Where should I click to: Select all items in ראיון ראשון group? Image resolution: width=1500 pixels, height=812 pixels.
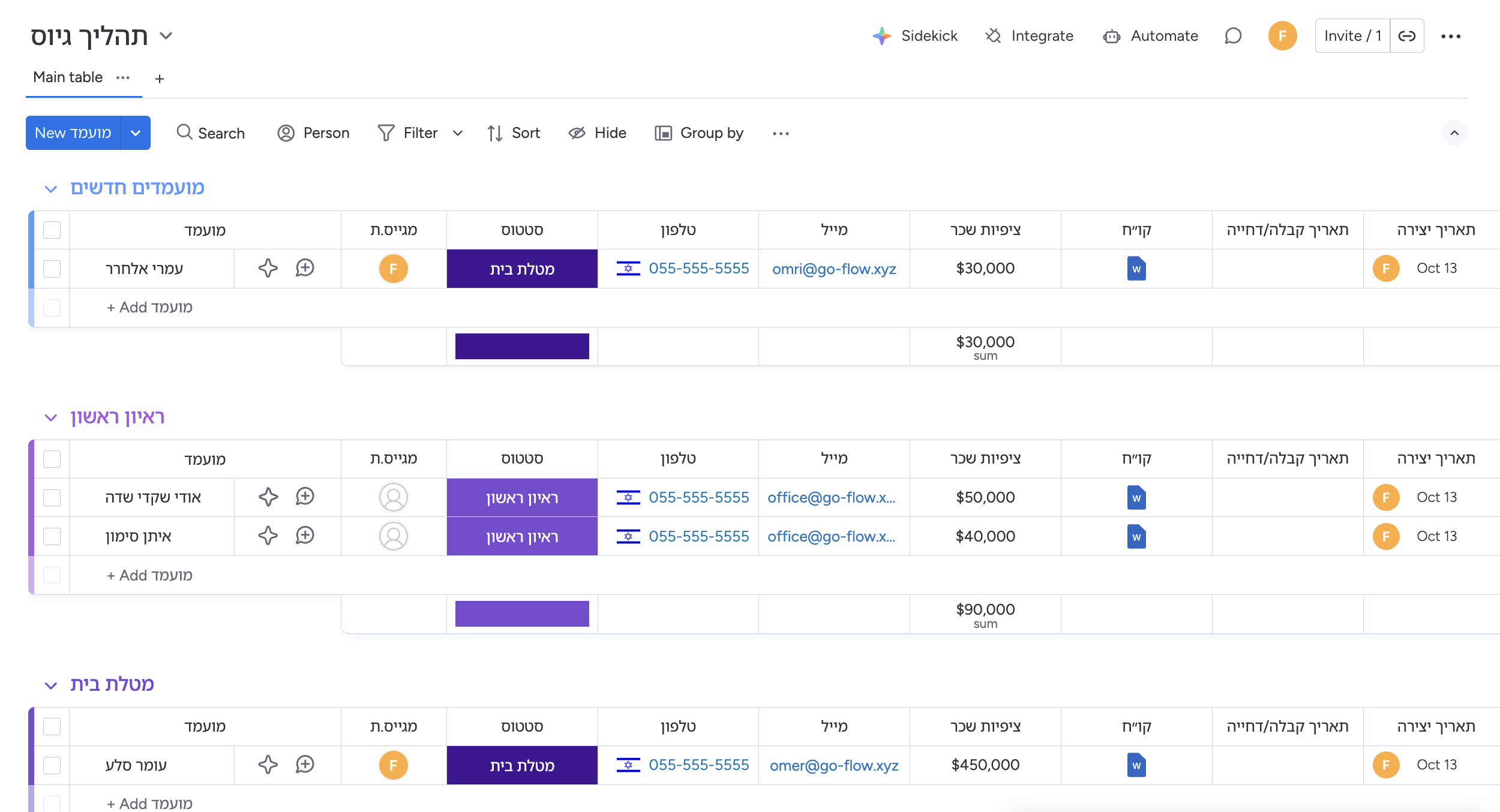(52, 459)
